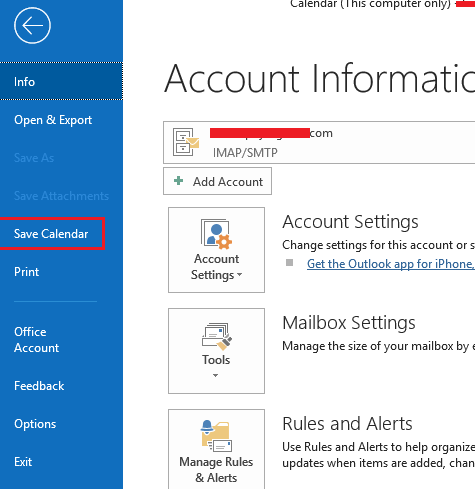The height and width of the screenshot is (489, 475).
Task: Open the Tools dropdown button
Action: click(217, 351)
